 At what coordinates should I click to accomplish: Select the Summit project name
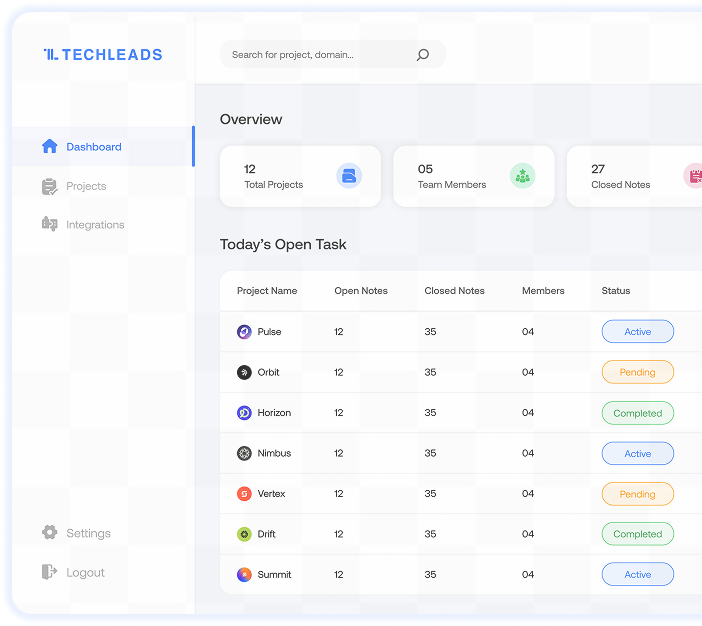click(274, 575)
